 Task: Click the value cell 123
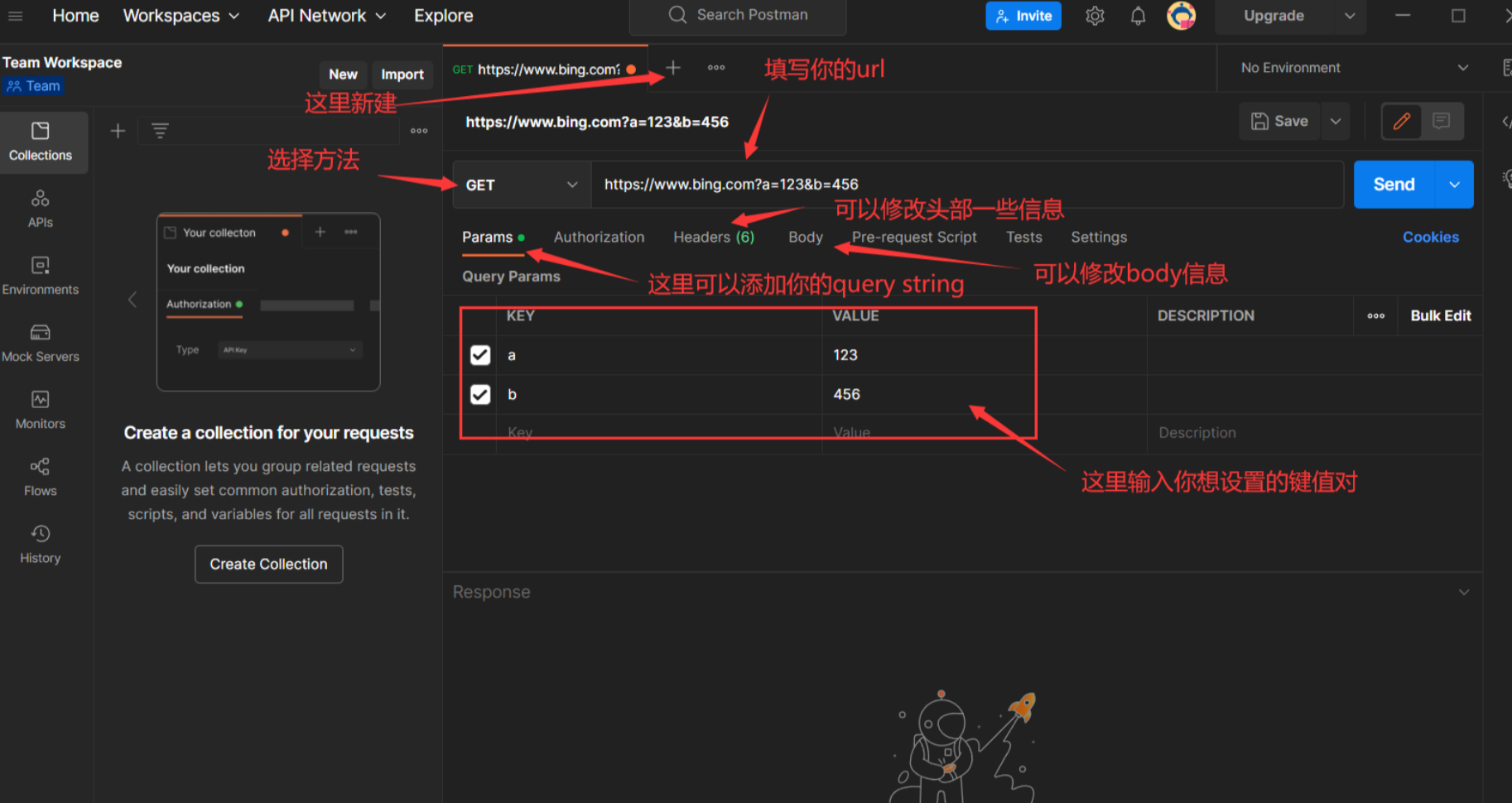(984, 355)
